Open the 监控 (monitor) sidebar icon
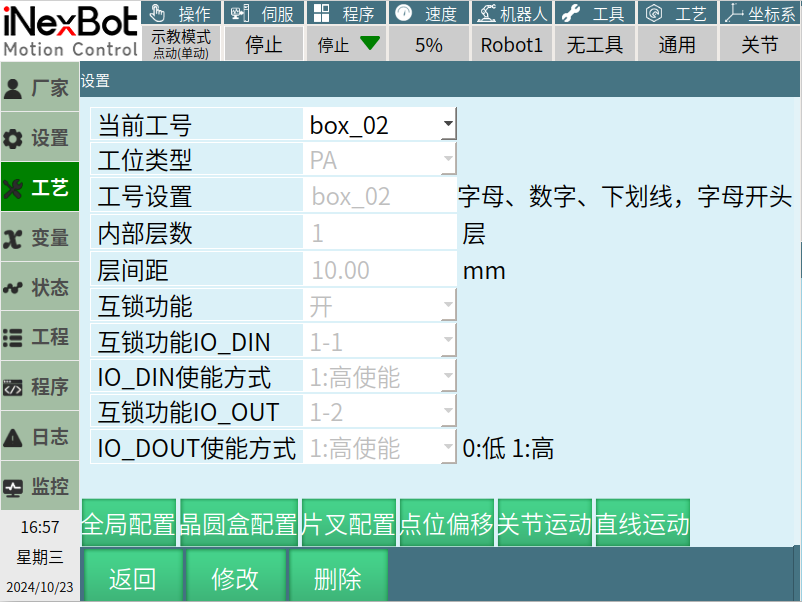The width and height of the screenshot is (802, 602). (x=14, y=488)
